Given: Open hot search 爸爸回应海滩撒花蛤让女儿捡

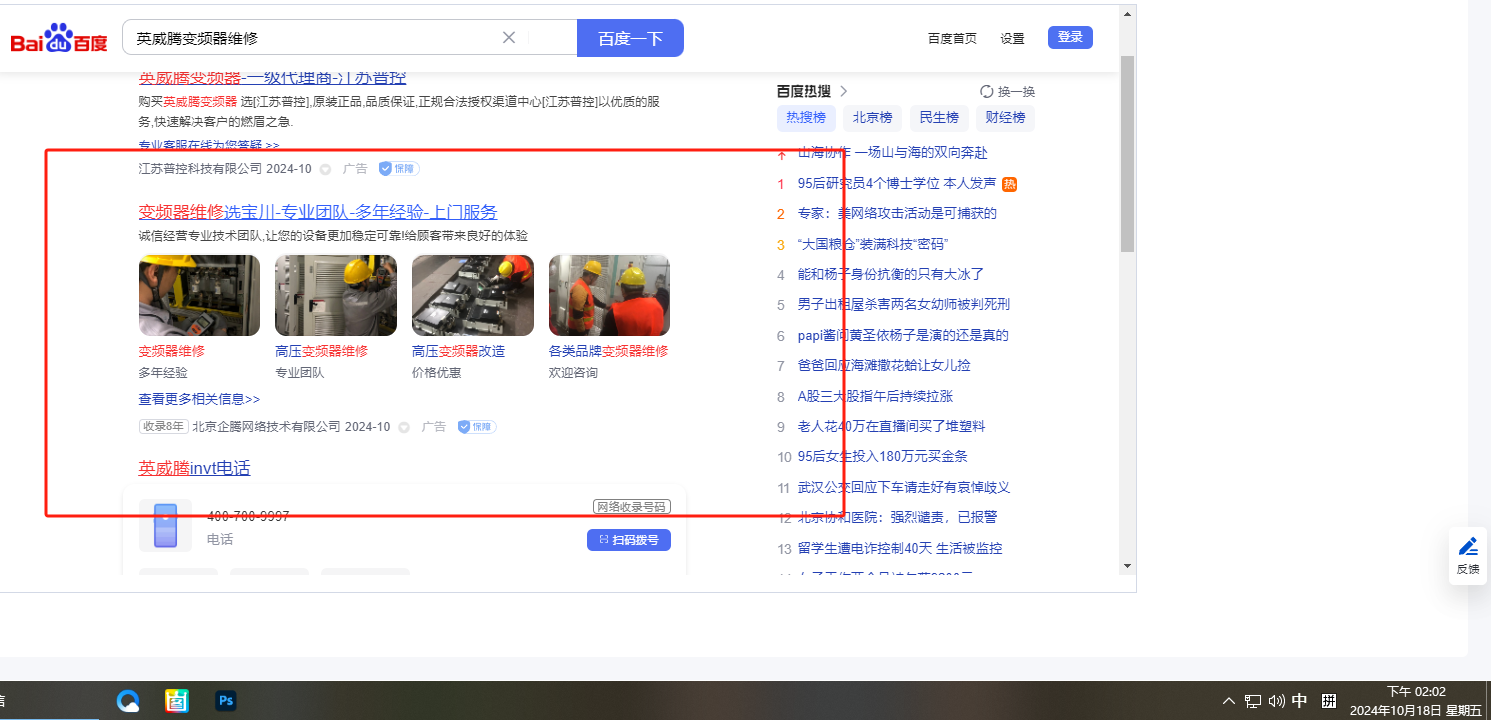Looking at the screenshot, I should tap(884, 365).
